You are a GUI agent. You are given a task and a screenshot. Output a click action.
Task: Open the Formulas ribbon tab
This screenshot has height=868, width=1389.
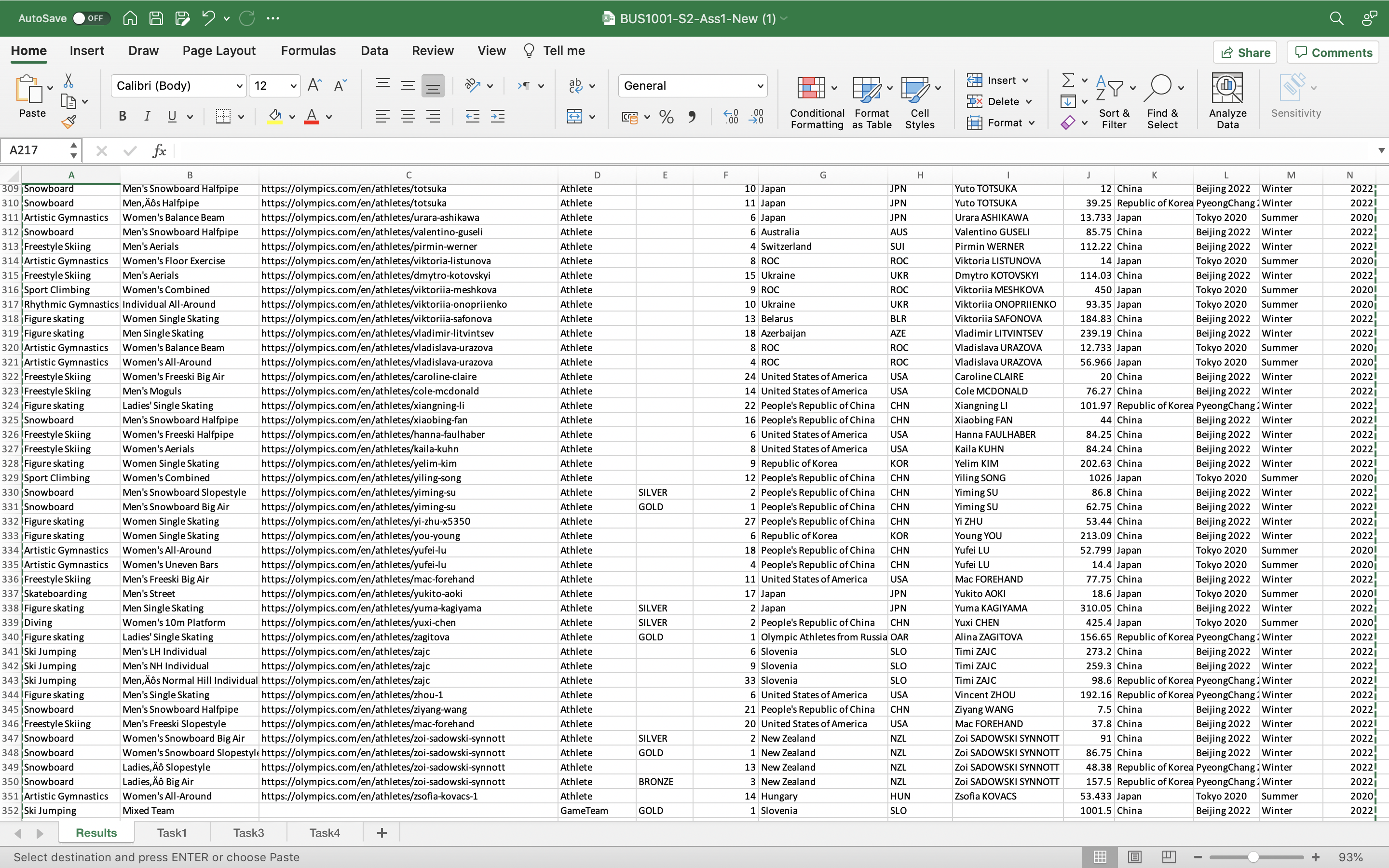[308, 51]
